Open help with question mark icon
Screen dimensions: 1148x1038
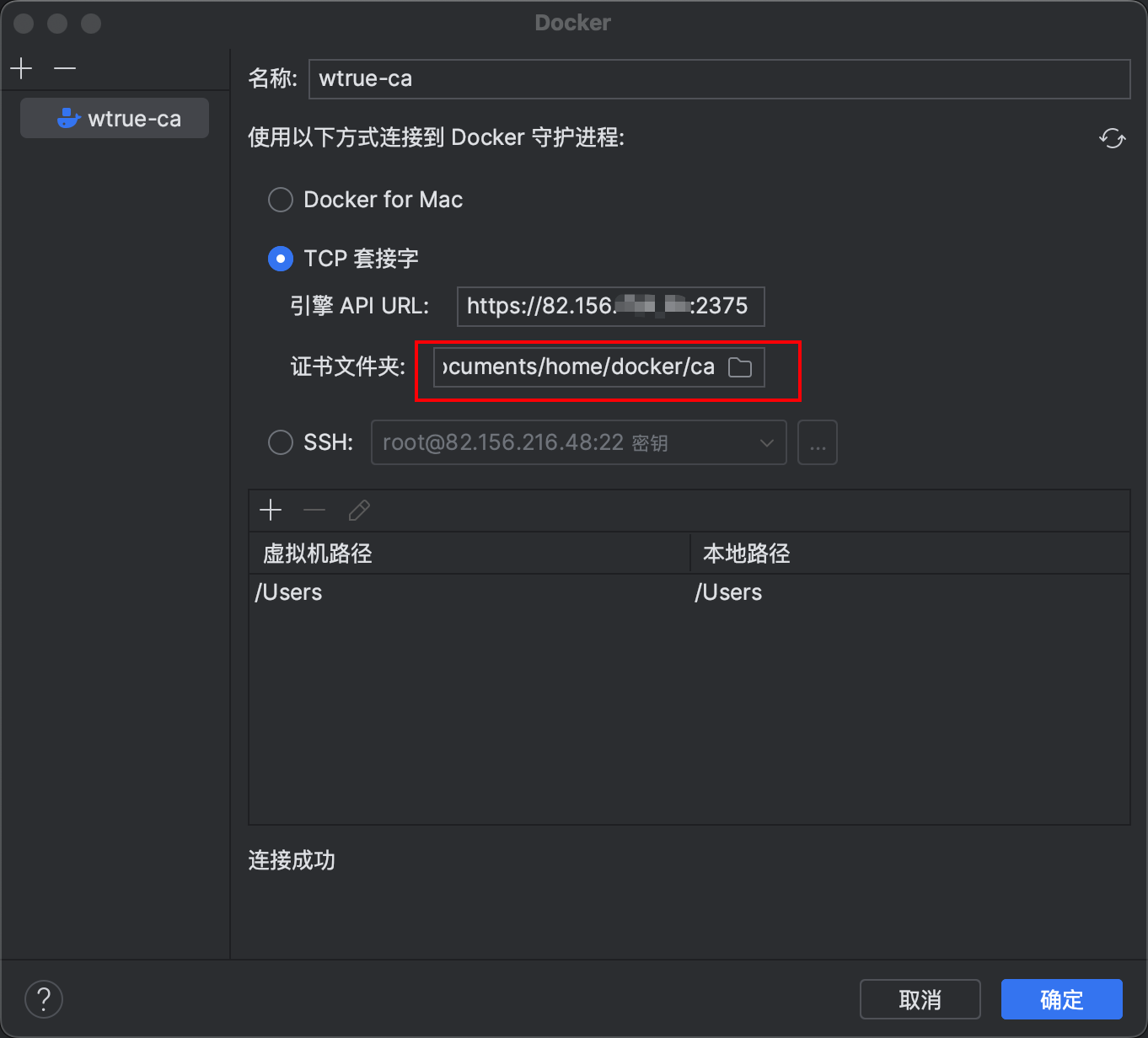click(44, 1000)
